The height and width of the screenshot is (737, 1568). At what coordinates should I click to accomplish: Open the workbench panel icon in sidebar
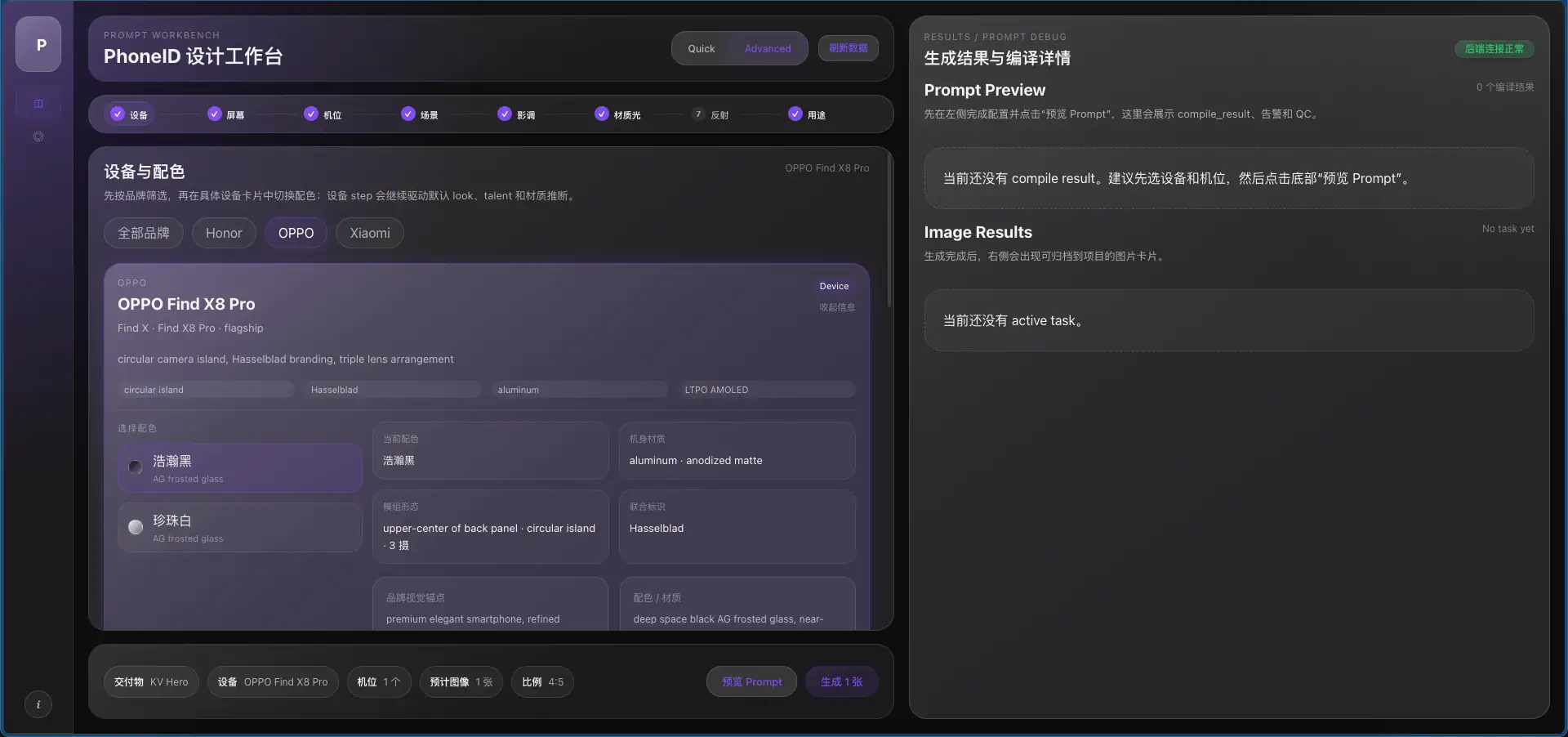coord(38,104)
